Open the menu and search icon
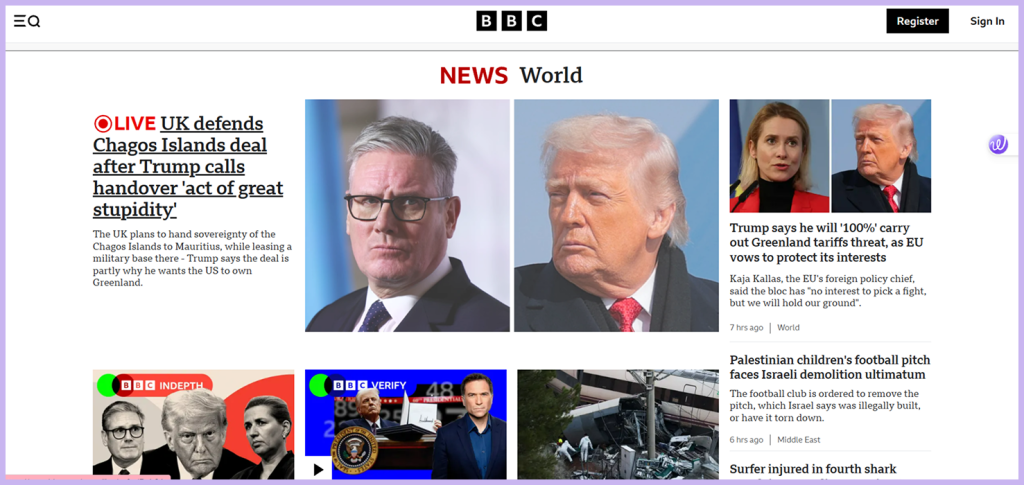This screenshot has width=1024, height=485. click(x=27, y=21)
